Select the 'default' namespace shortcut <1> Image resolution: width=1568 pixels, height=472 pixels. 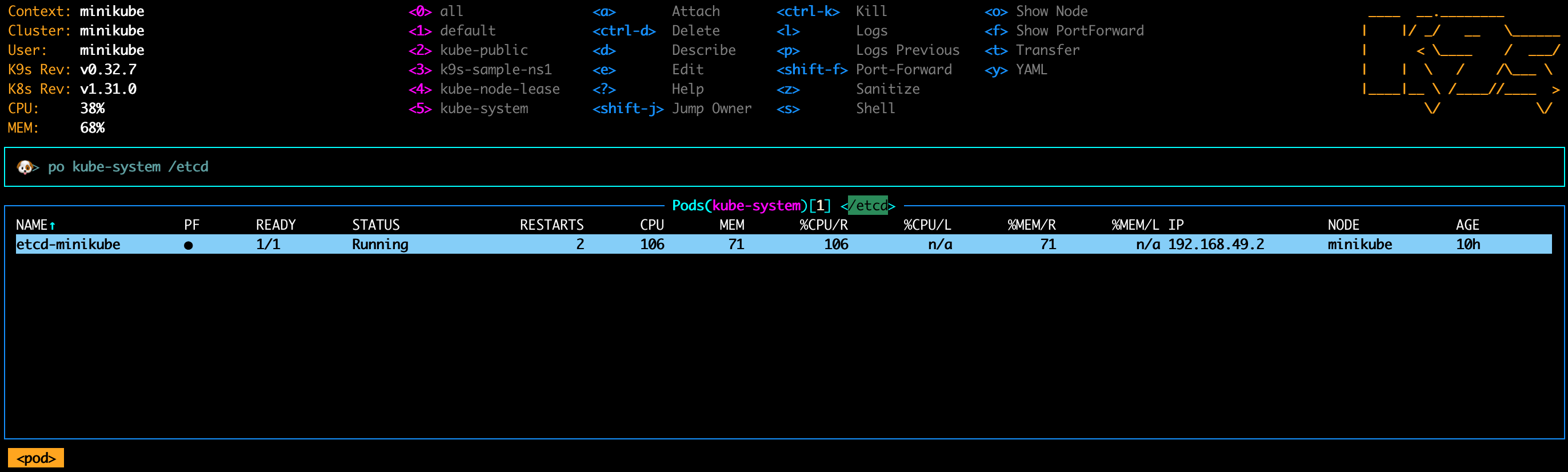[452, 31]
